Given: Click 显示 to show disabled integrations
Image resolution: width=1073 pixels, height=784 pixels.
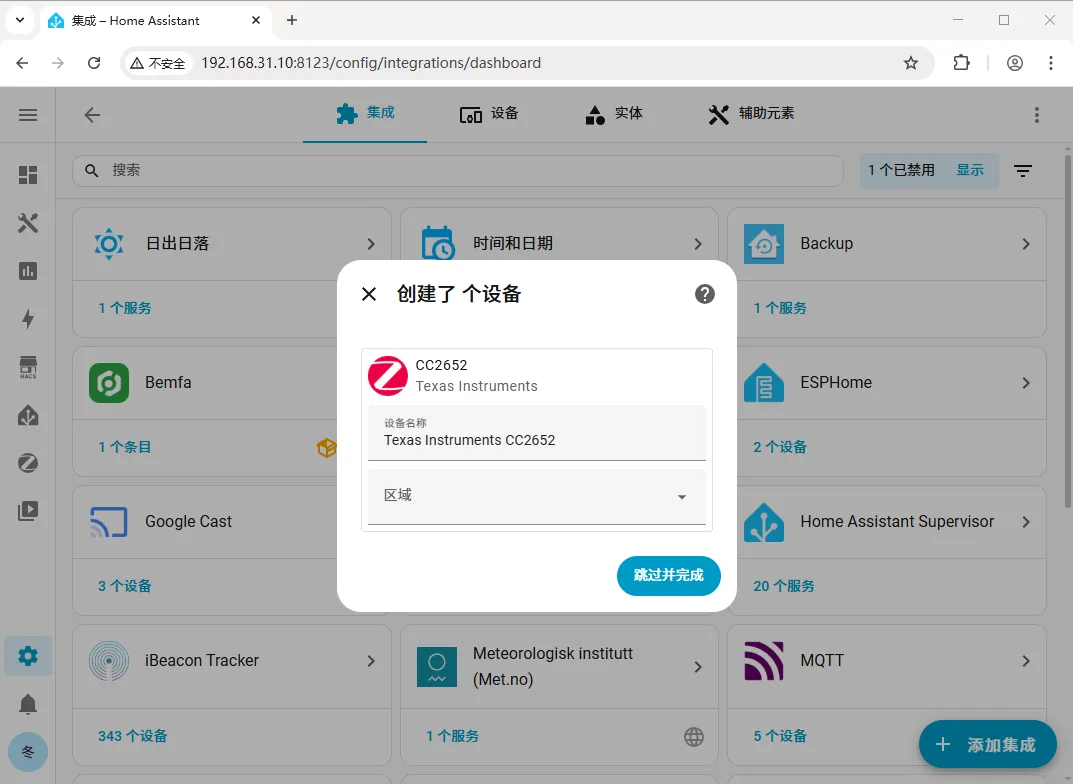Looking at the screenshot, I should pos(970,170).
